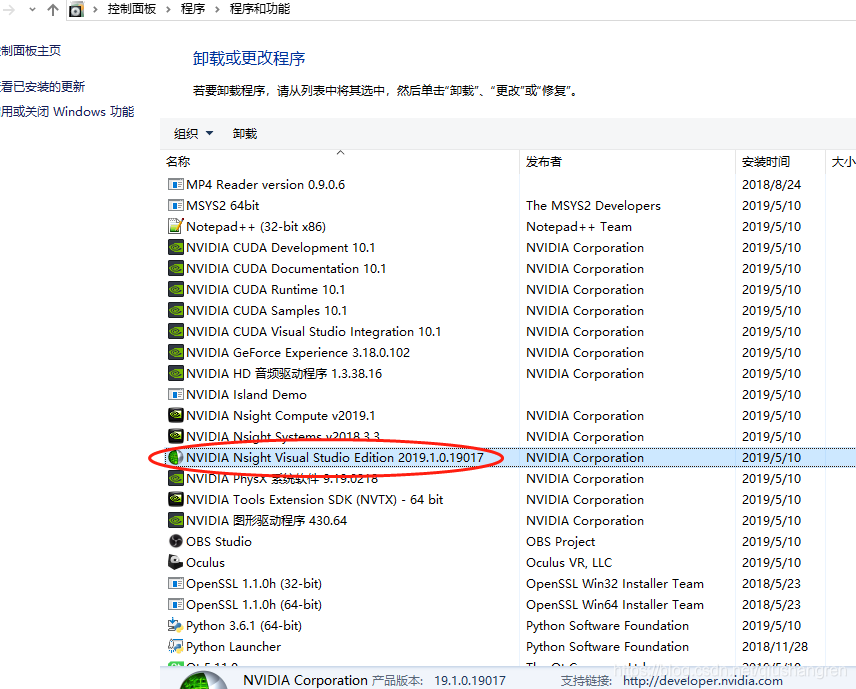
Task: Select NVIDIA Nsight Compute v2019.1 entry
Action: point(281,415)
